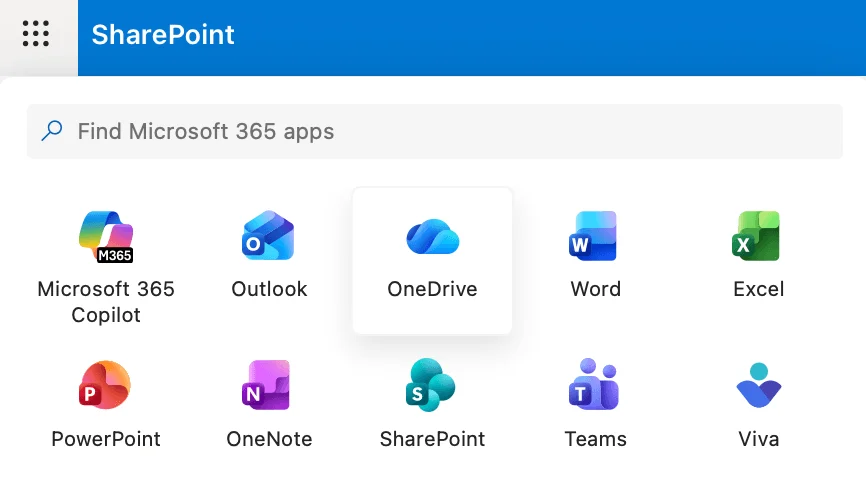Click the 'PowerPoint' label text
Viewport: 866px width, 492px height.
click(x=106, y=439)
